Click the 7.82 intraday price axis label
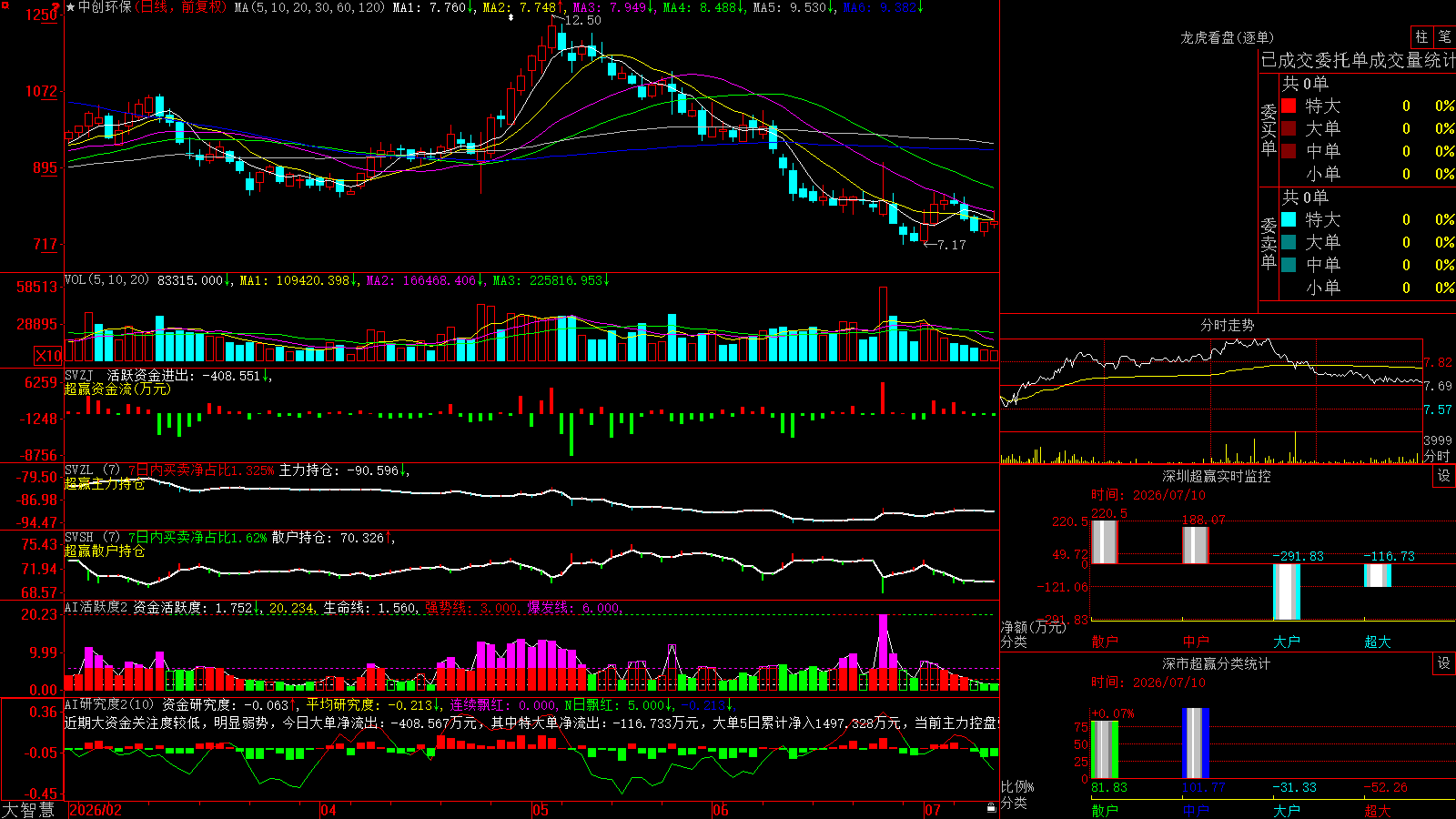 click(x=1438, y=362)
